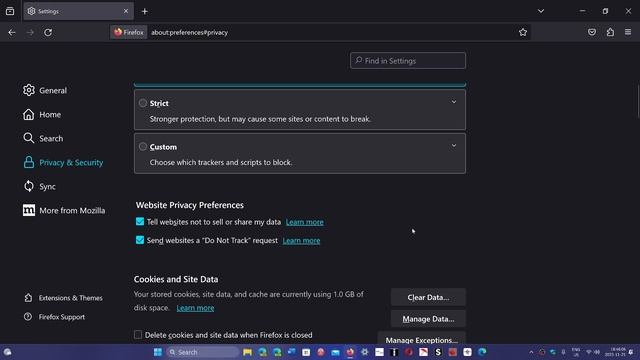Open the weather widget in the taskbar
This screenshot has height=360, width=640.
click(7, 352)
